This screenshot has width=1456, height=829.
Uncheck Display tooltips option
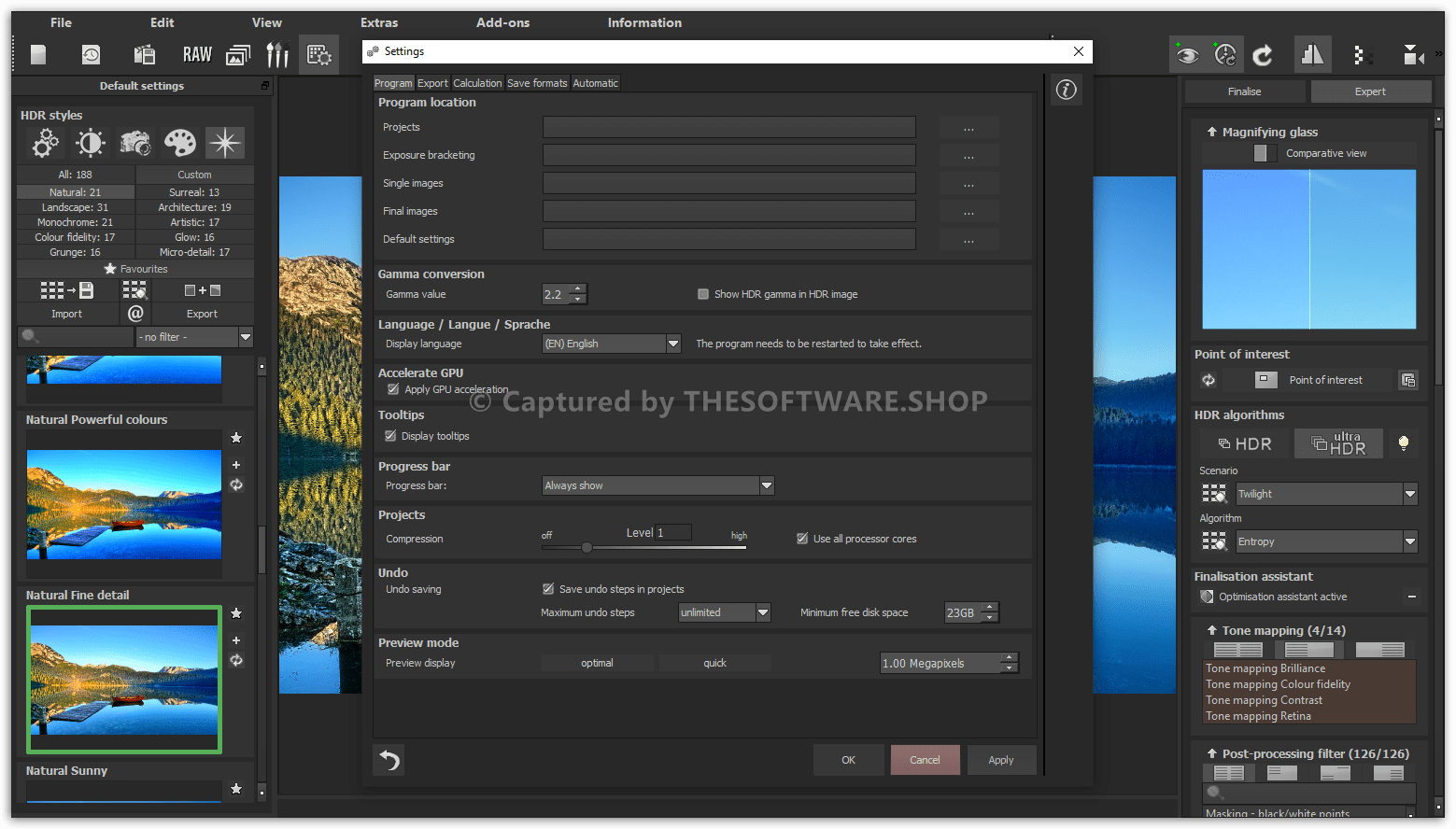pyautogui.click(x=390, y=436)
